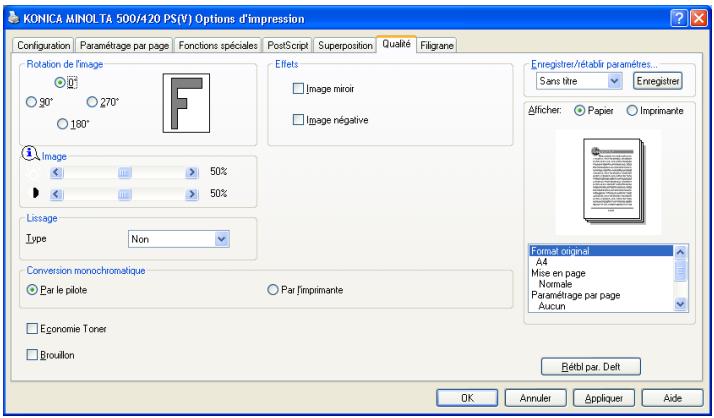Select Mise en page list row
Image resolution: width=714 pixels, height=418 pixels.
click(601, 273)
